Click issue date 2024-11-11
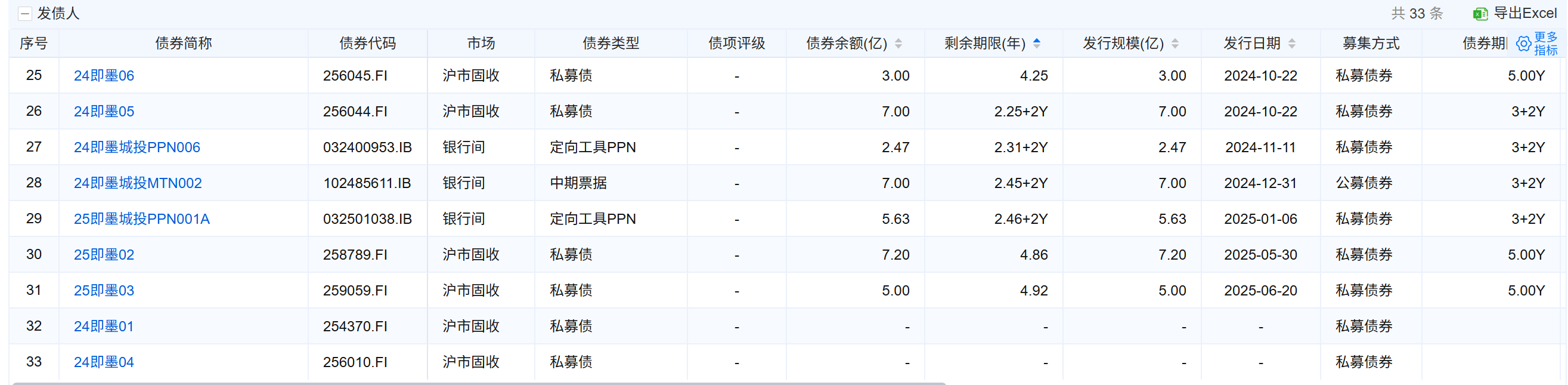This screenshot has height=385, width=1568. pos(1260,147)
